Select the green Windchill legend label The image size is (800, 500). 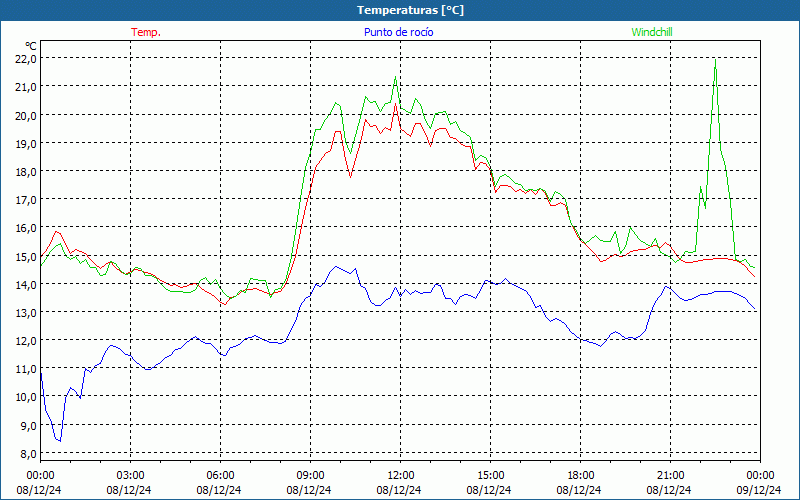click(652, 32)
